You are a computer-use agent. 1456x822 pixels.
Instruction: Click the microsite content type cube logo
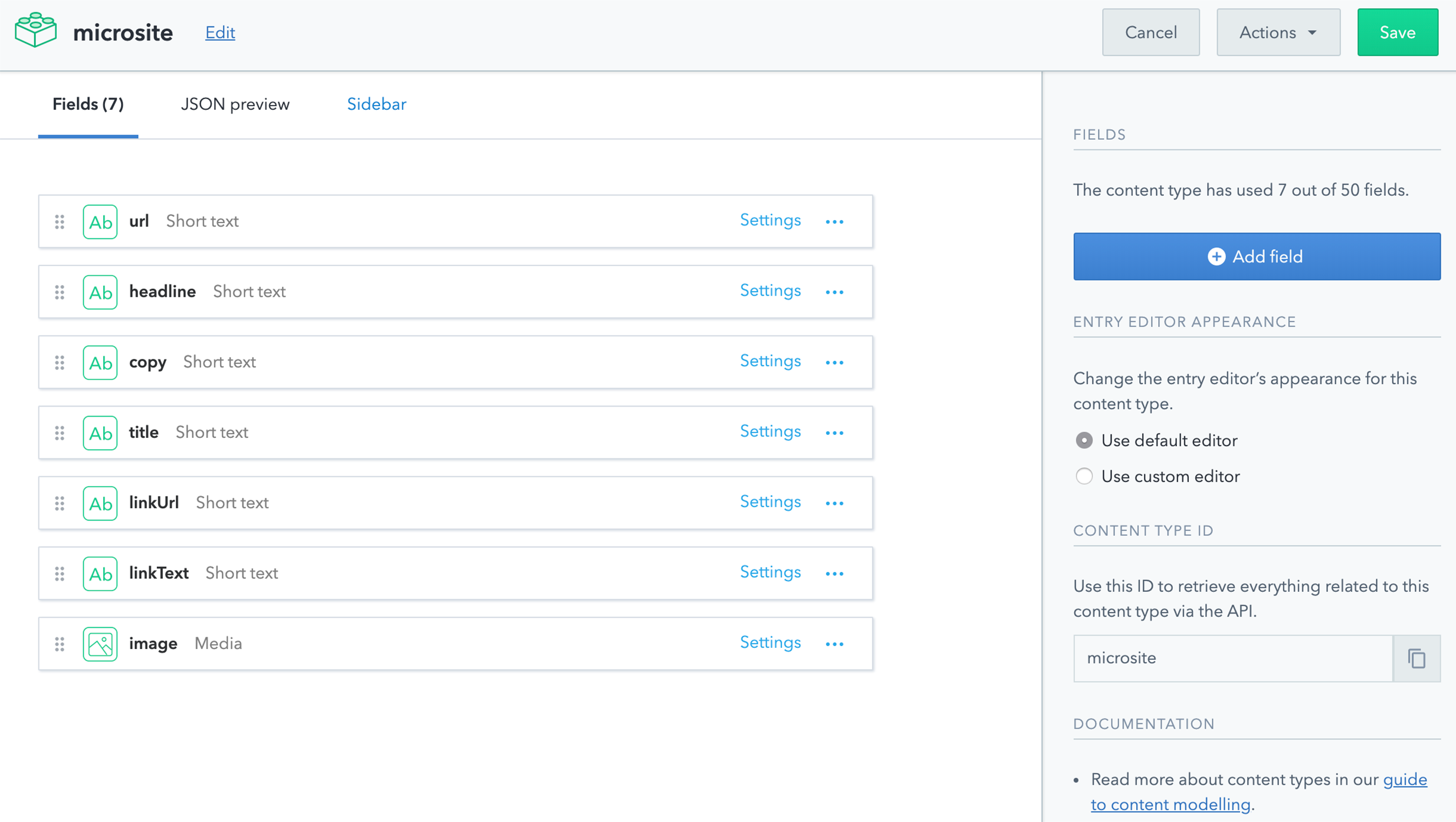(36, 31)
